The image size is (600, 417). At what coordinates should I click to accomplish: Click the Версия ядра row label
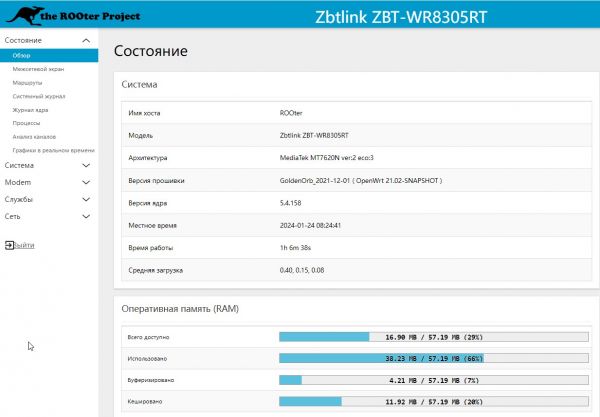point(148,203)
